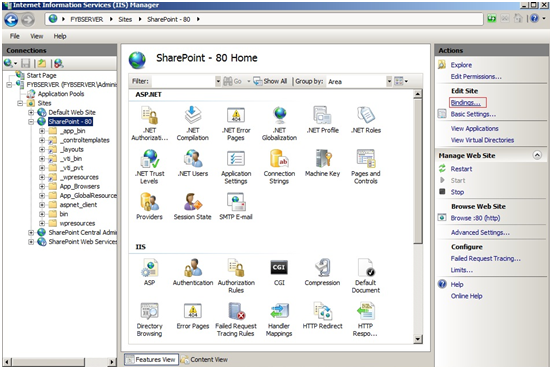Open the View menu

click(37, 36)
